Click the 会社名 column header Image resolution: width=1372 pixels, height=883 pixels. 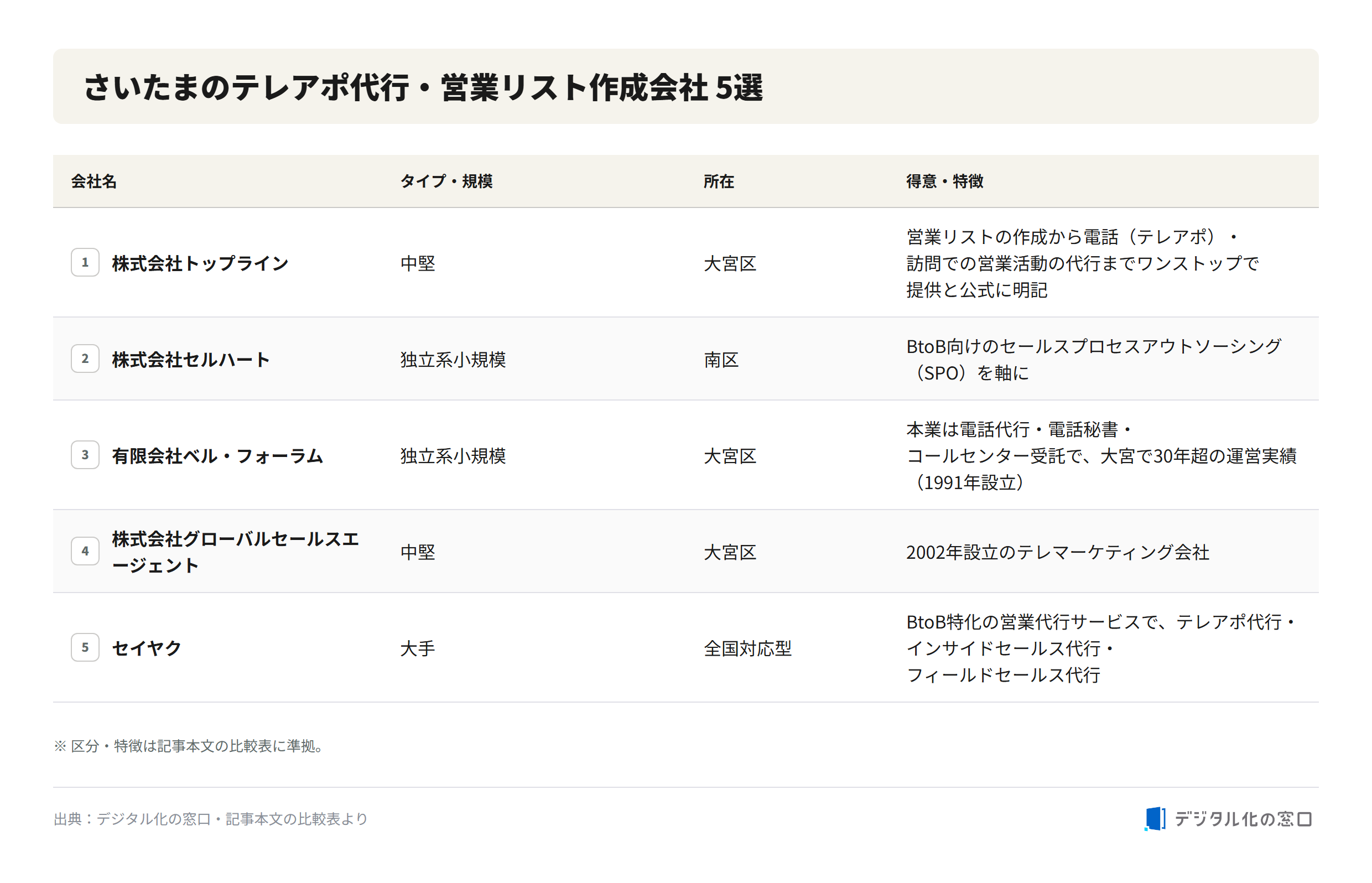point(94,181)
